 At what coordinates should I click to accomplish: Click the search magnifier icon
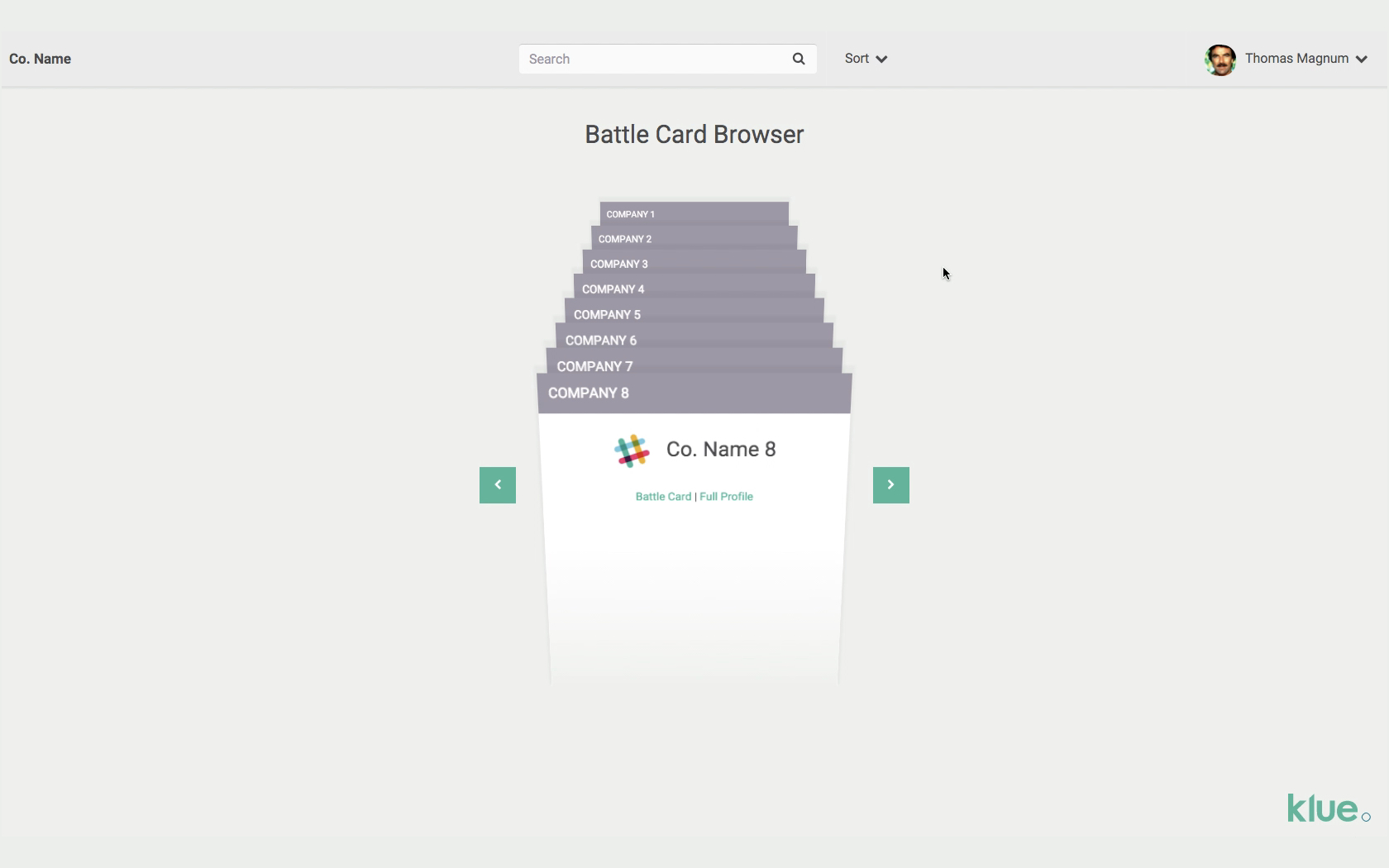799,59
